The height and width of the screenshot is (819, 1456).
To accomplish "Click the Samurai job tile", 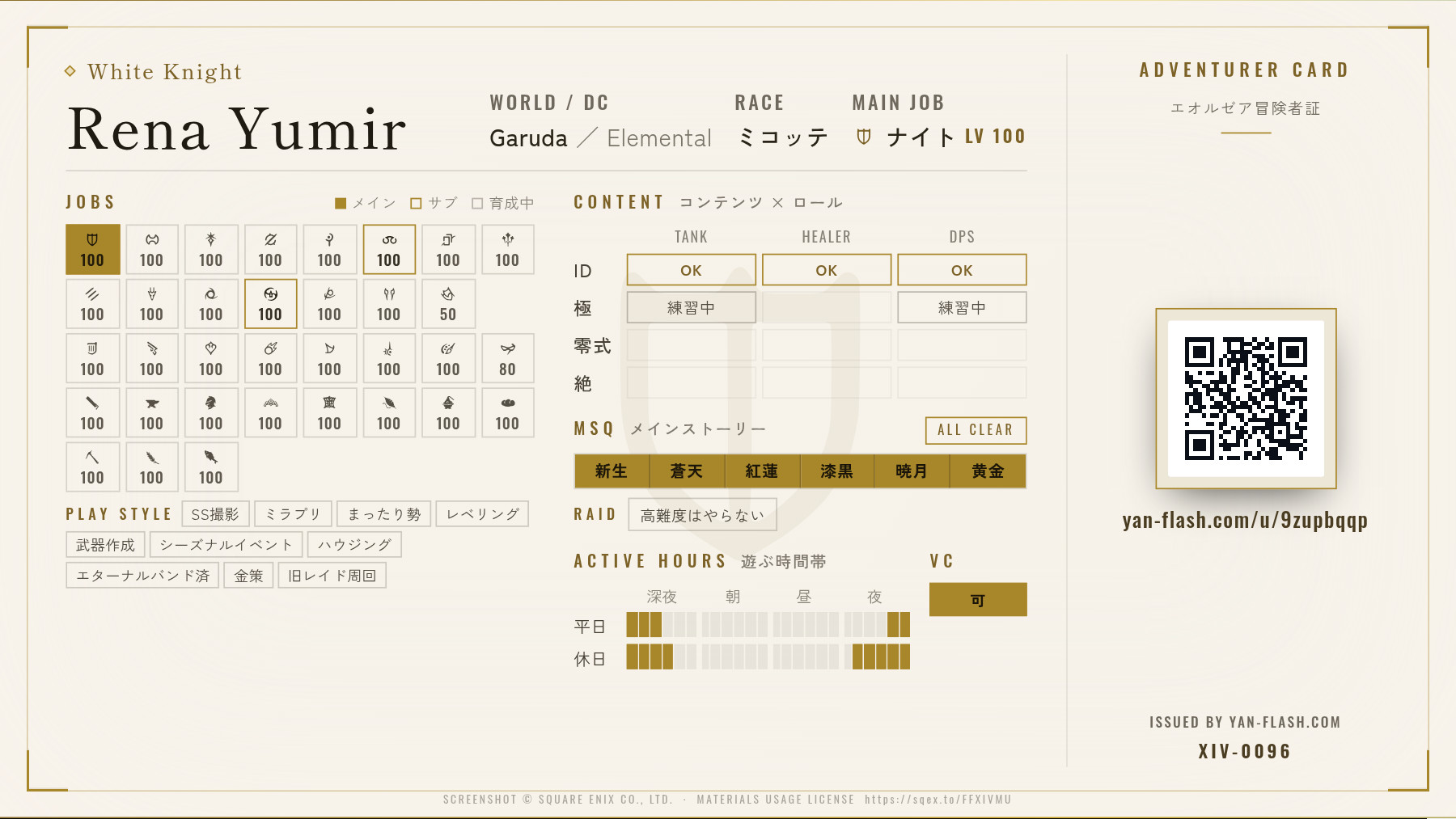I will [x=270, y=303].
